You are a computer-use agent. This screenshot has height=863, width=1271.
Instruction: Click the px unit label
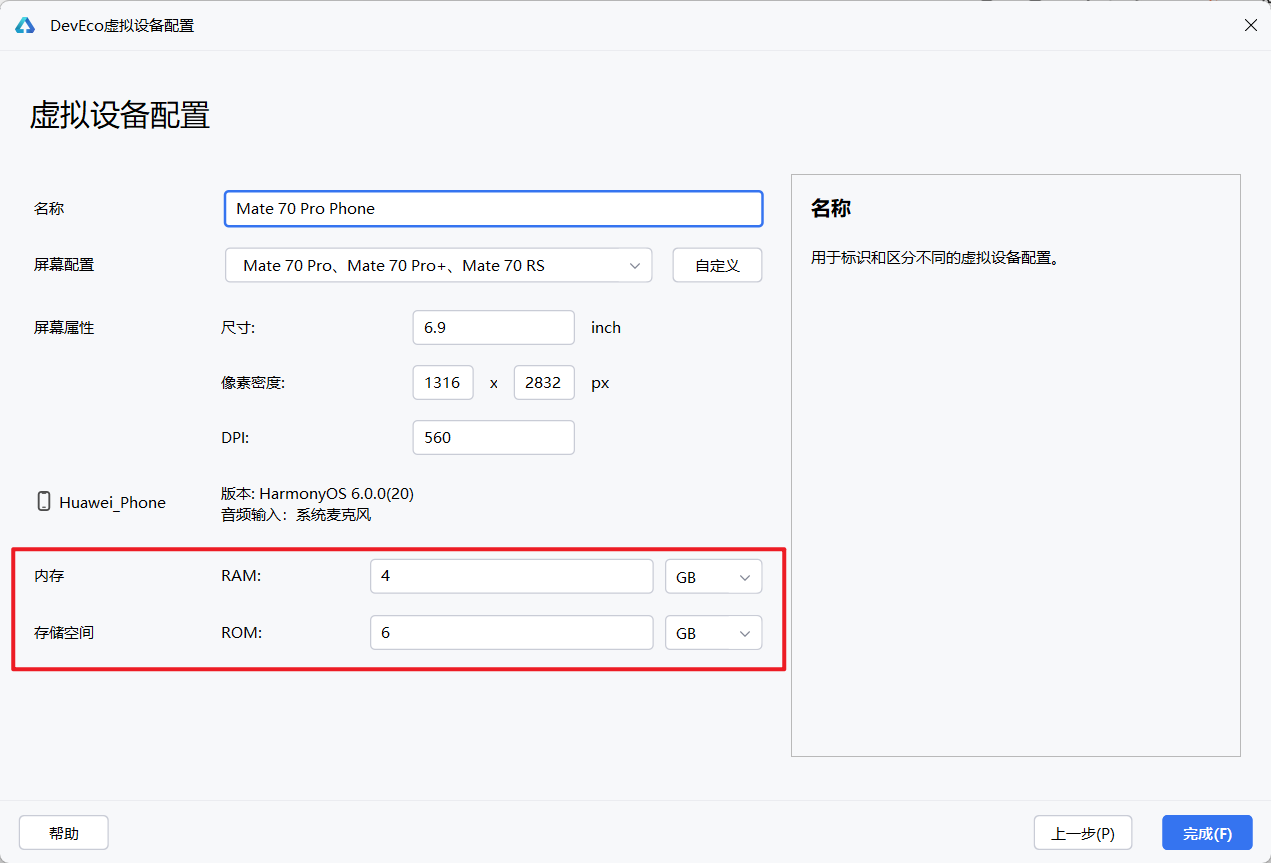(x=600, y=382)
